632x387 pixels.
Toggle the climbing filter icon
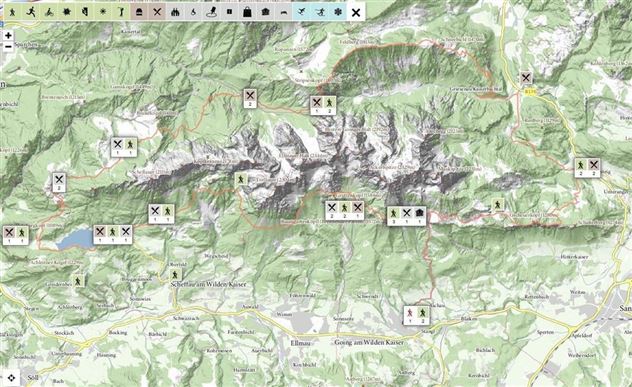coord(85,12)
